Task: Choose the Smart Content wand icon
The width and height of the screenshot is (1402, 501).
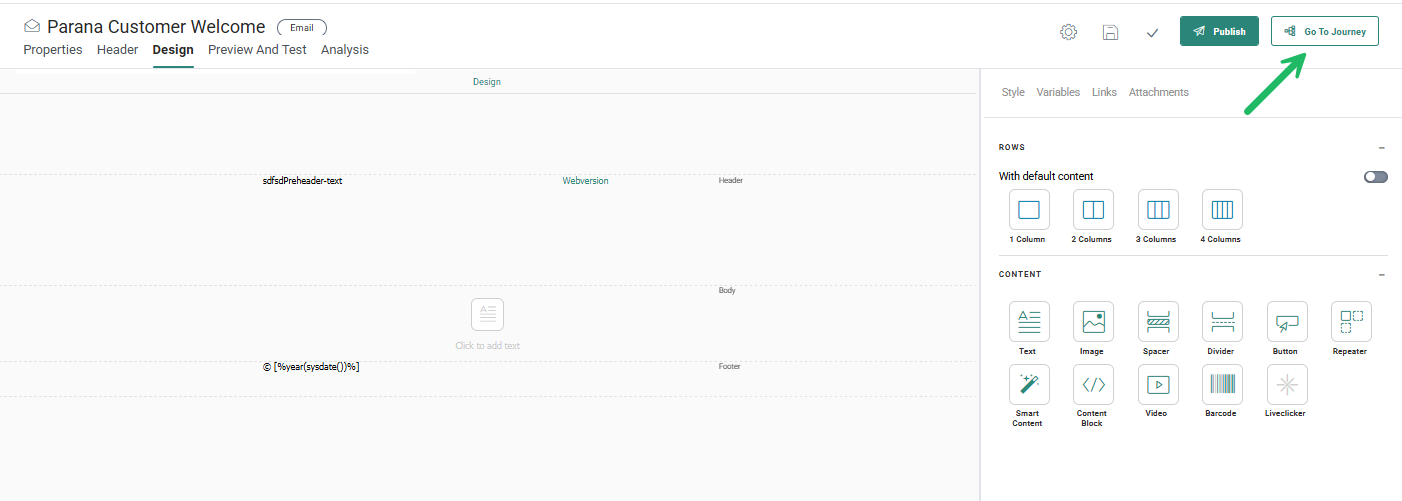Action: coord(1028,384)
